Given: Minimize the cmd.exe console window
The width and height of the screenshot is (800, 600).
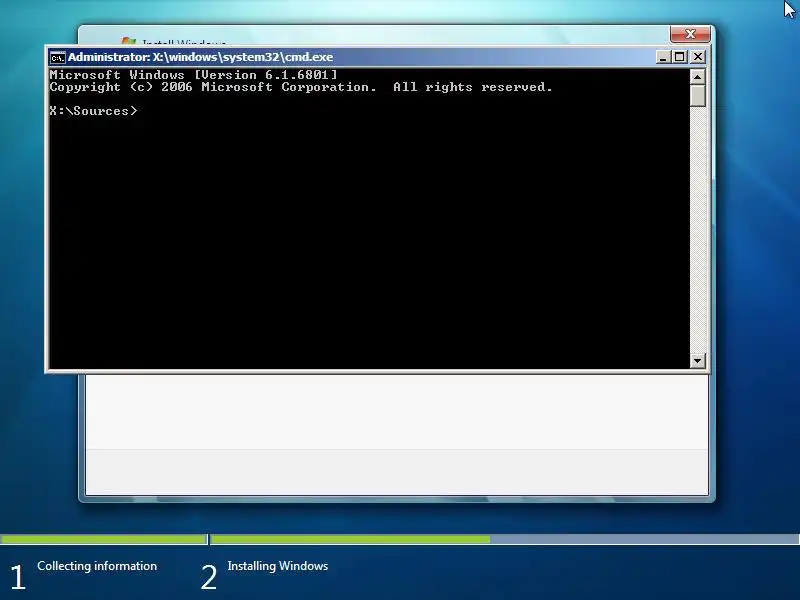Looking at the screenshot, I should tap(662, 57).
